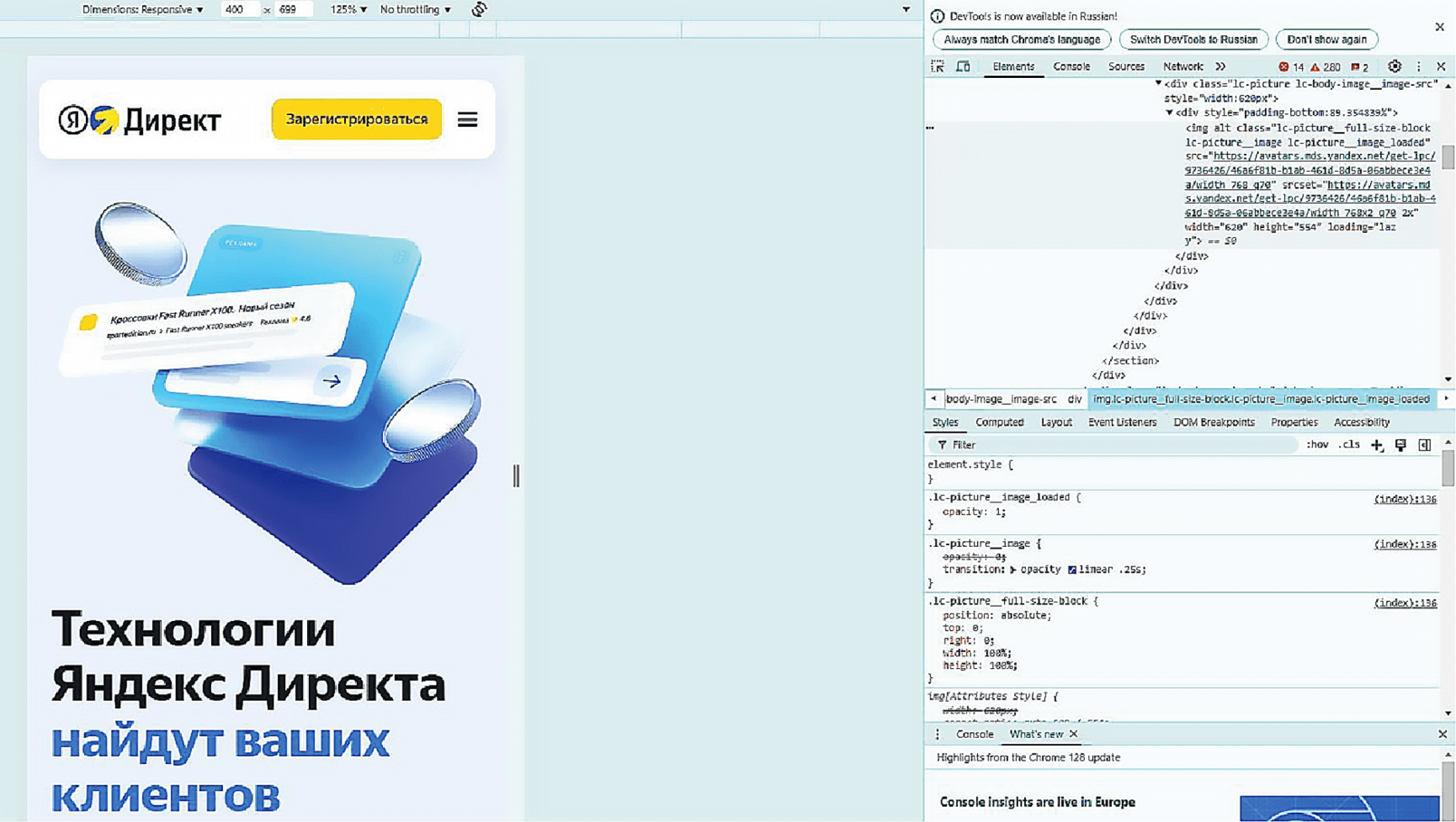Screen dimensions: 1456x822
Task: Activate the element inspector picker tool
Action: tap(937, 66)
